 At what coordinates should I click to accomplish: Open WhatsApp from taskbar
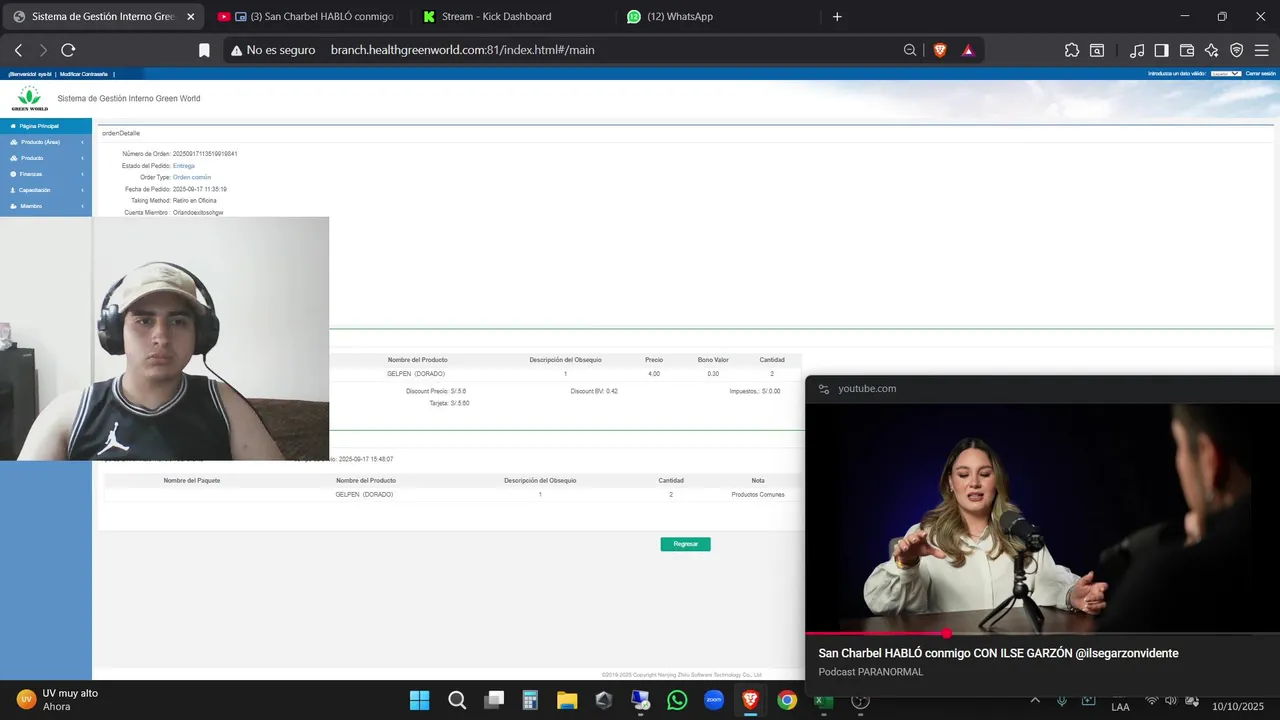(677, 700)
